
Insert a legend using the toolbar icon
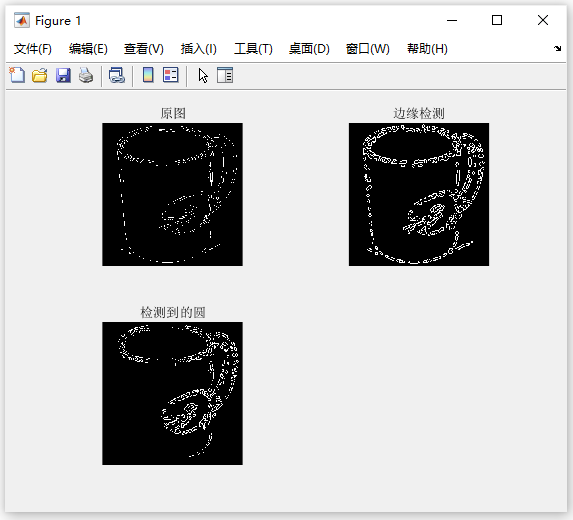point(171,75)
